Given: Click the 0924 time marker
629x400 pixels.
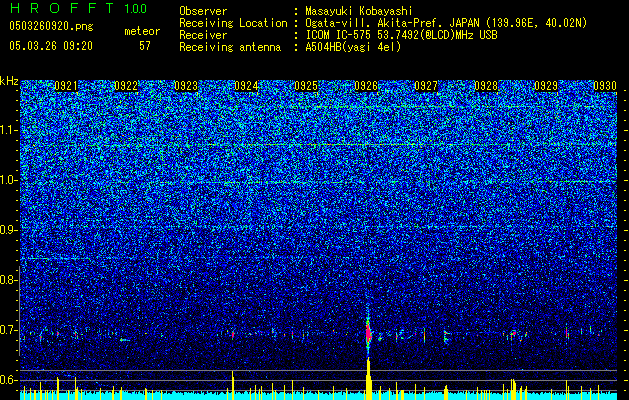Looking at the screenshot, I should coord(246,86).
